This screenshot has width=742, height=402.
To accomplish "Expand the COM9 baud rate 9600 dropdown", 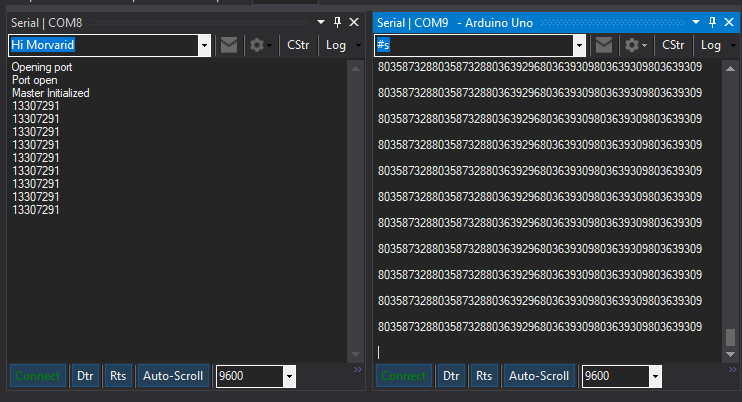I will point(655,377).
